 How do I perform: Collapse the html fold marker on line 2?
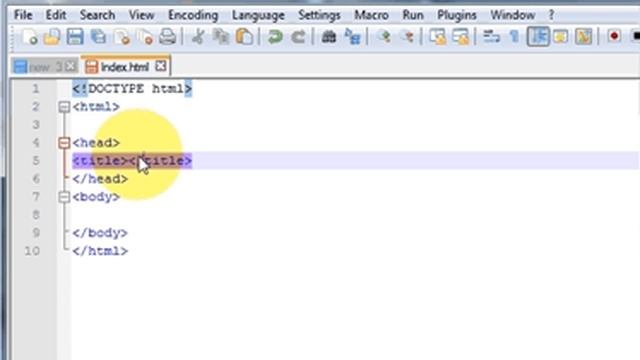[x=64, y=107]
